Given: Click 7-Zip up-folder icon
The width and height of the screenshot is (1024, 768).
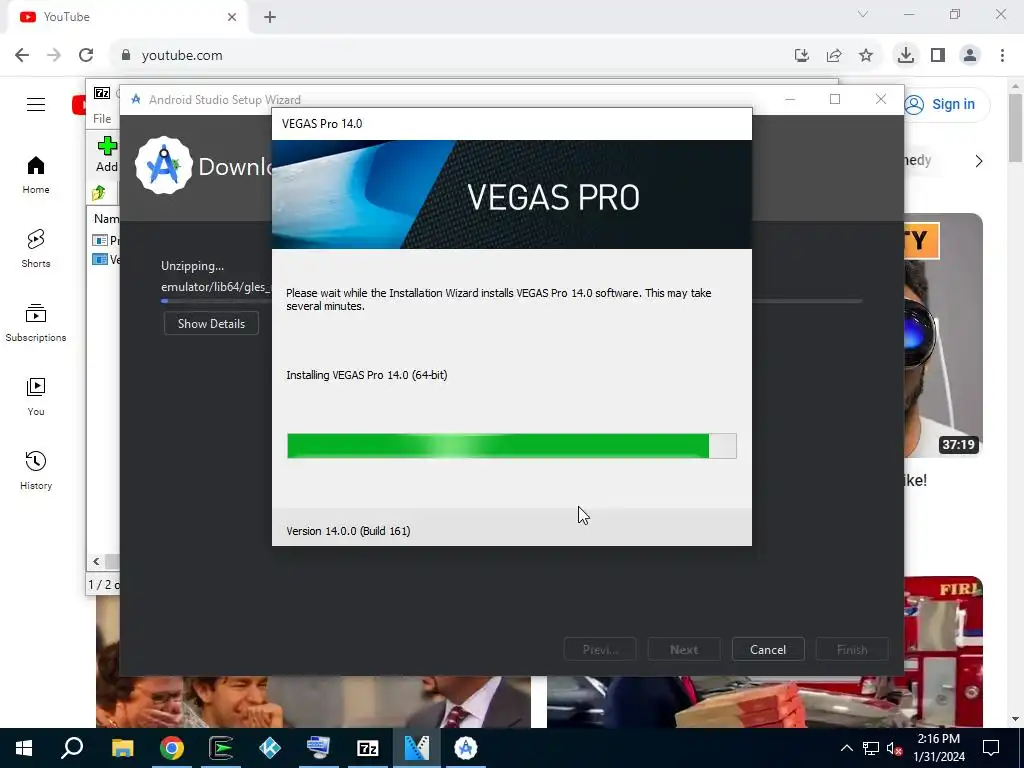Looking at the screenshot, I should tap(99, 193).
